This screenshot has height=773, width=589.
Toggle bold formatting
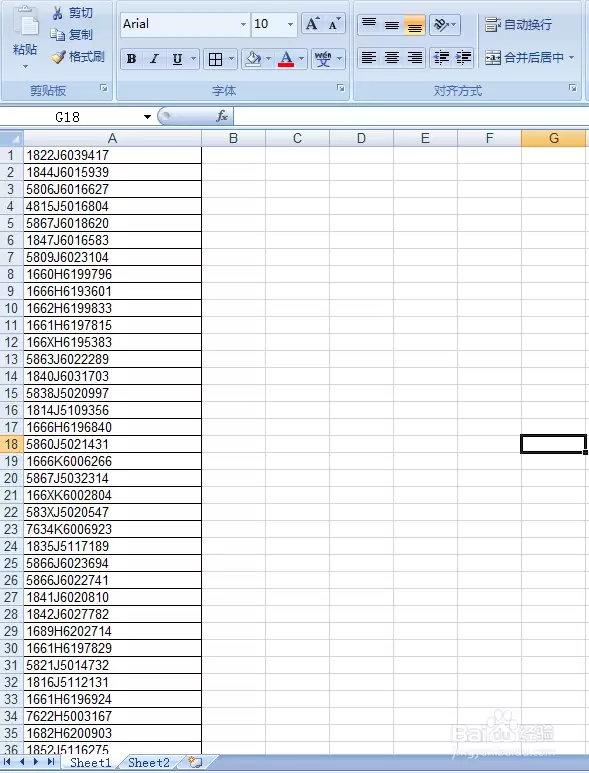(x=131, y=59)
